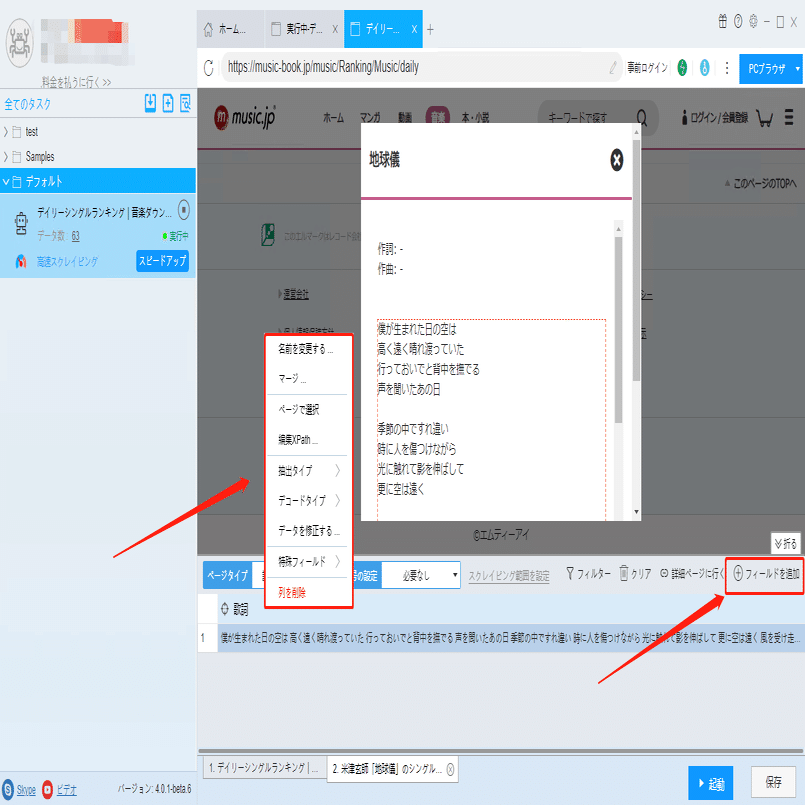
Task: Reload the page with the refresh icon
Action: (x=208, y=68)
